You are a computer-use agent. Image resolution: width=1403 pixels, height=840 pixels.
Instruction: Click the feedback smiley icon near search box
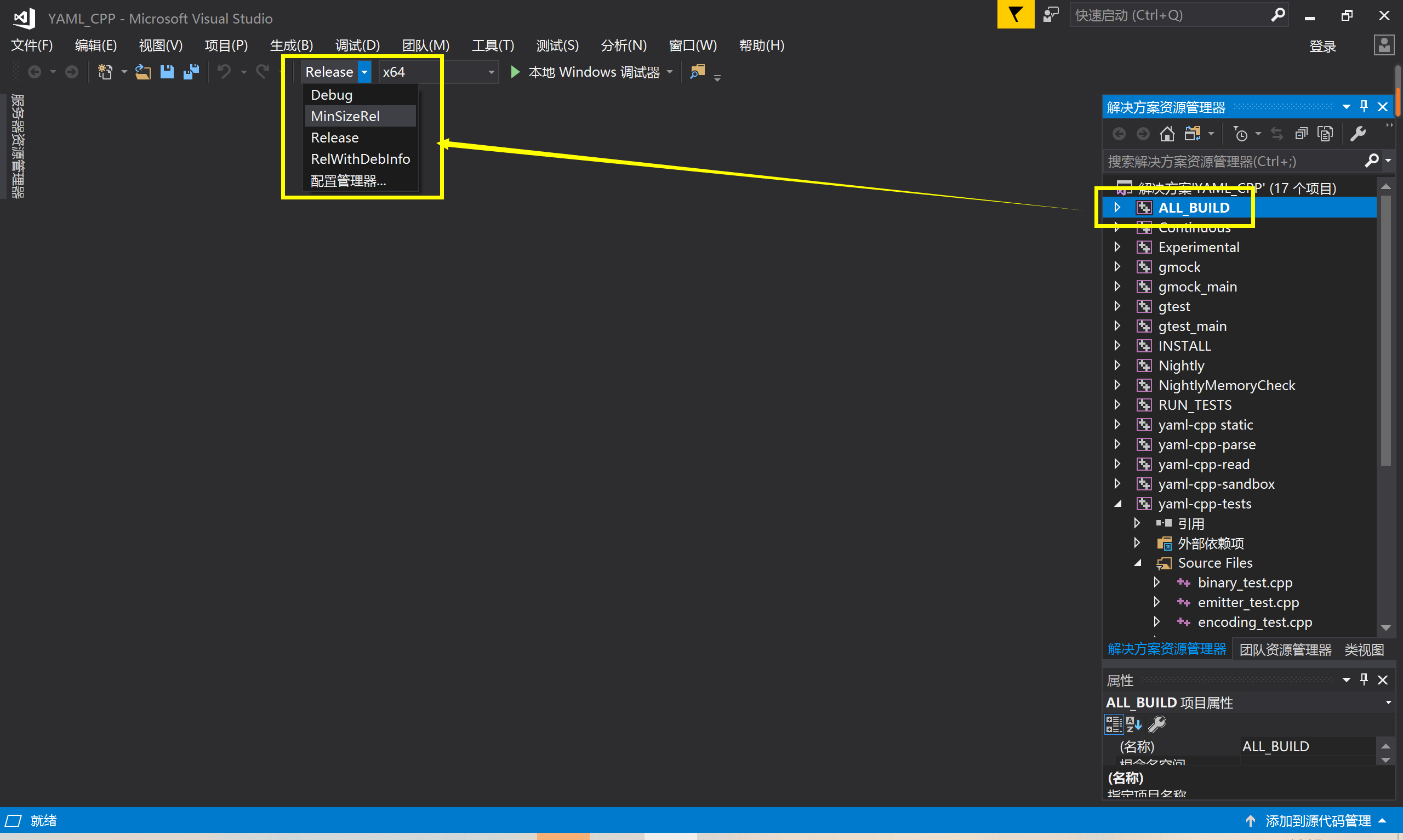pyautogui.click(x=1051, y=15)
